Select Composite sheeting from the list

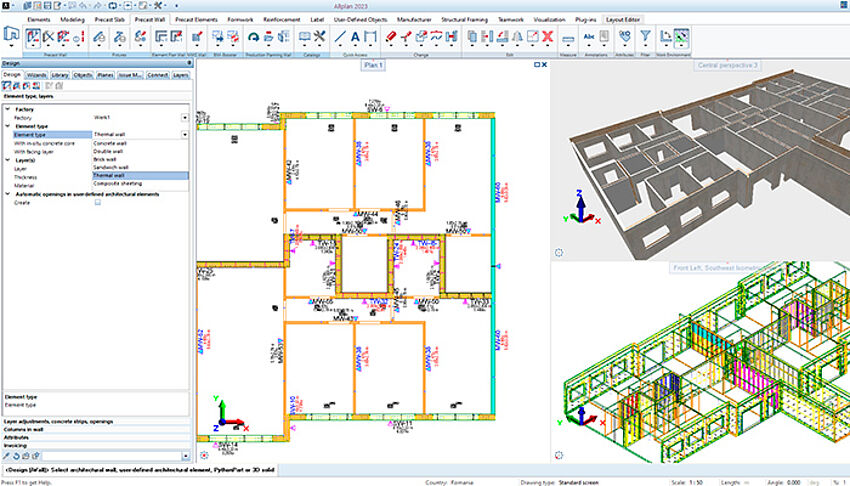coord(117,184)
